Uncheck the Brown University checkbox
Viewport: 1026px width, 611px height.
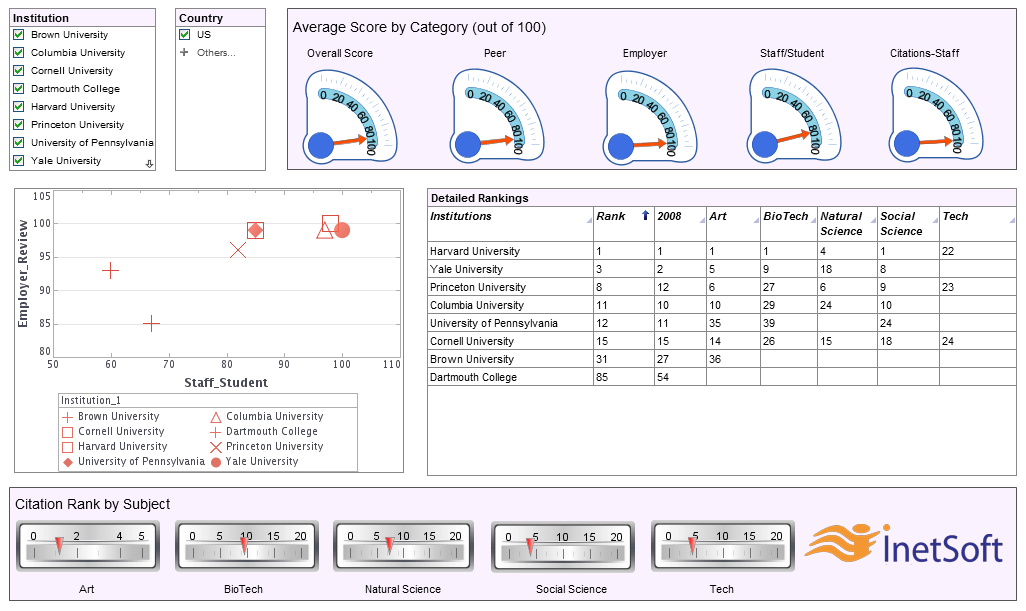(19, 35)
